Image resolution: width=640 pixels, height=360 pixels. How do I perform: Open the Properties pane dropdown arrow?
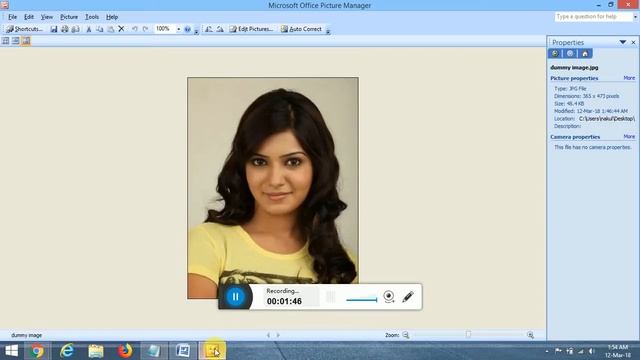623,42
